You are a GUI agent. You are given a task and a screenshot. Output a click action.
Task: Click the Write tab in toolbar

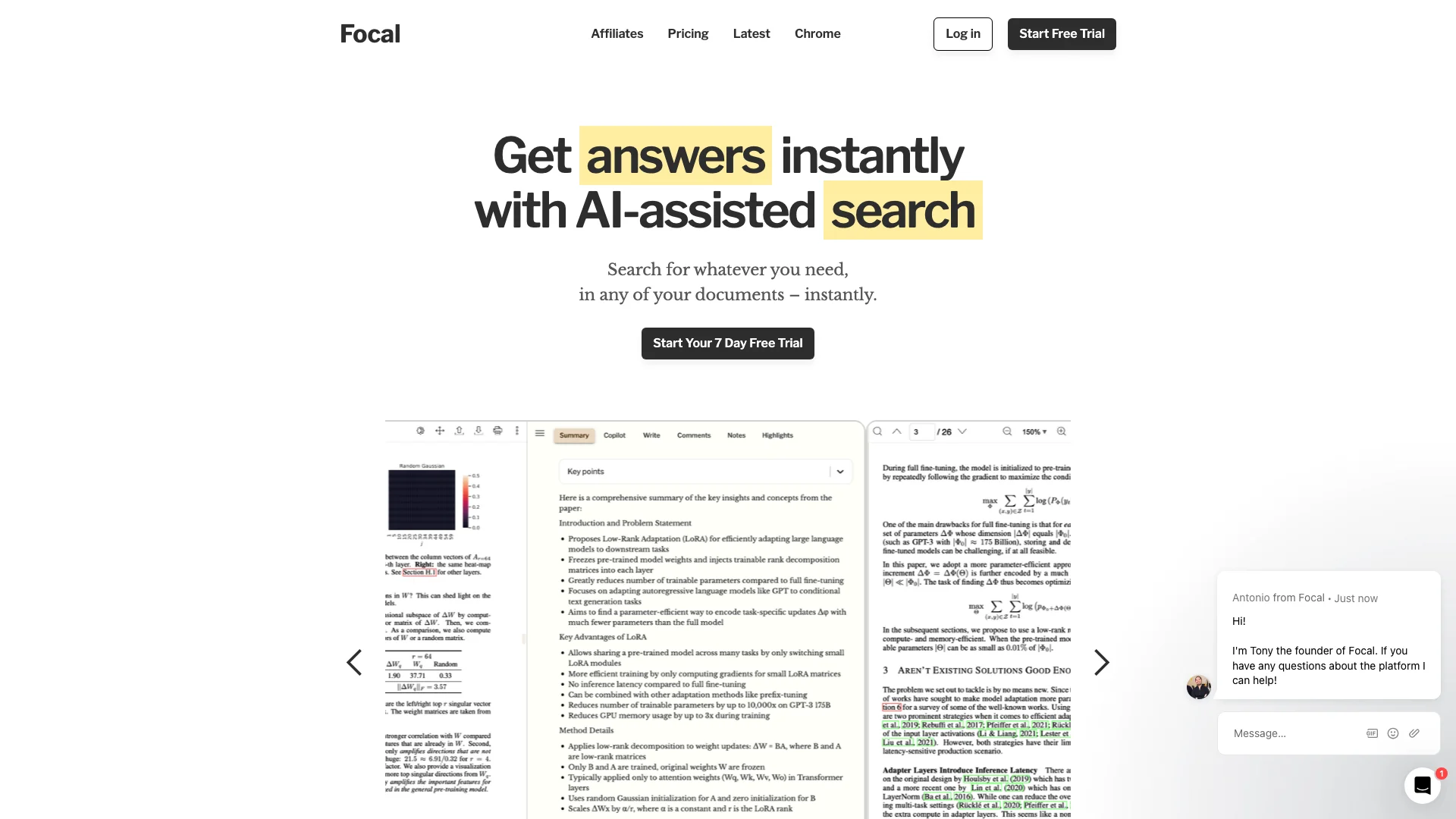[x=651, y=435]
